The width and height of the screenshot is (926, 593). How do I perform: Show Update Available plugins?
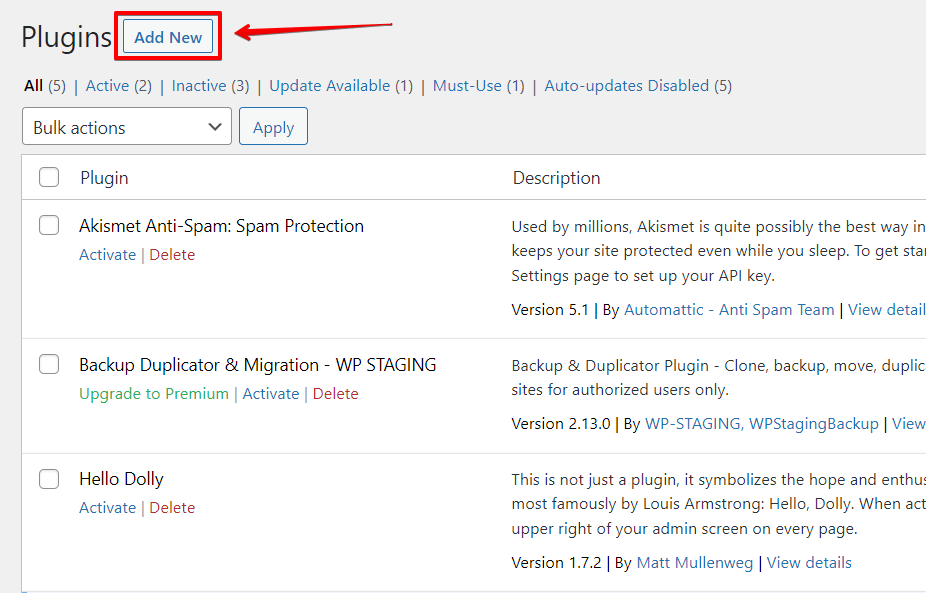tap(330, 86)
